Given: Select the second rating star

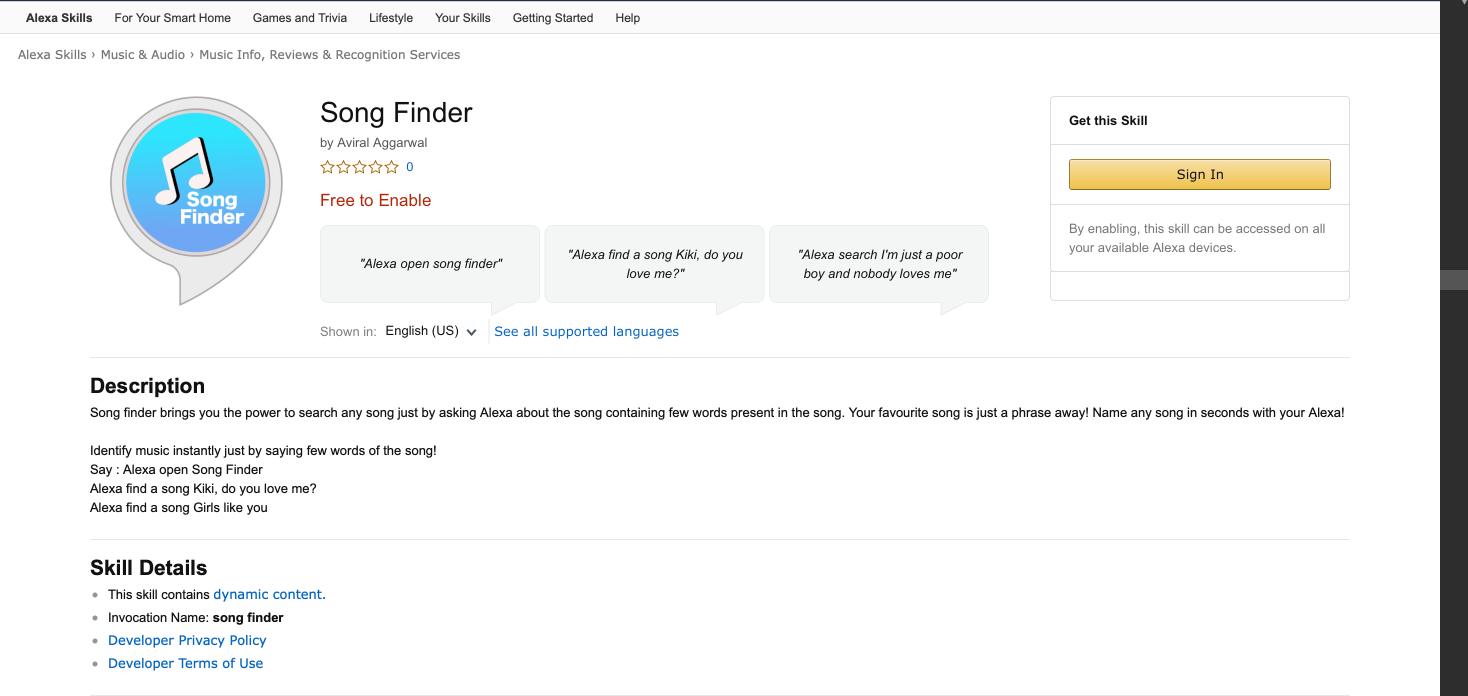Looking at the screenshot, I should pyautogui.click(x=343, y=166).
